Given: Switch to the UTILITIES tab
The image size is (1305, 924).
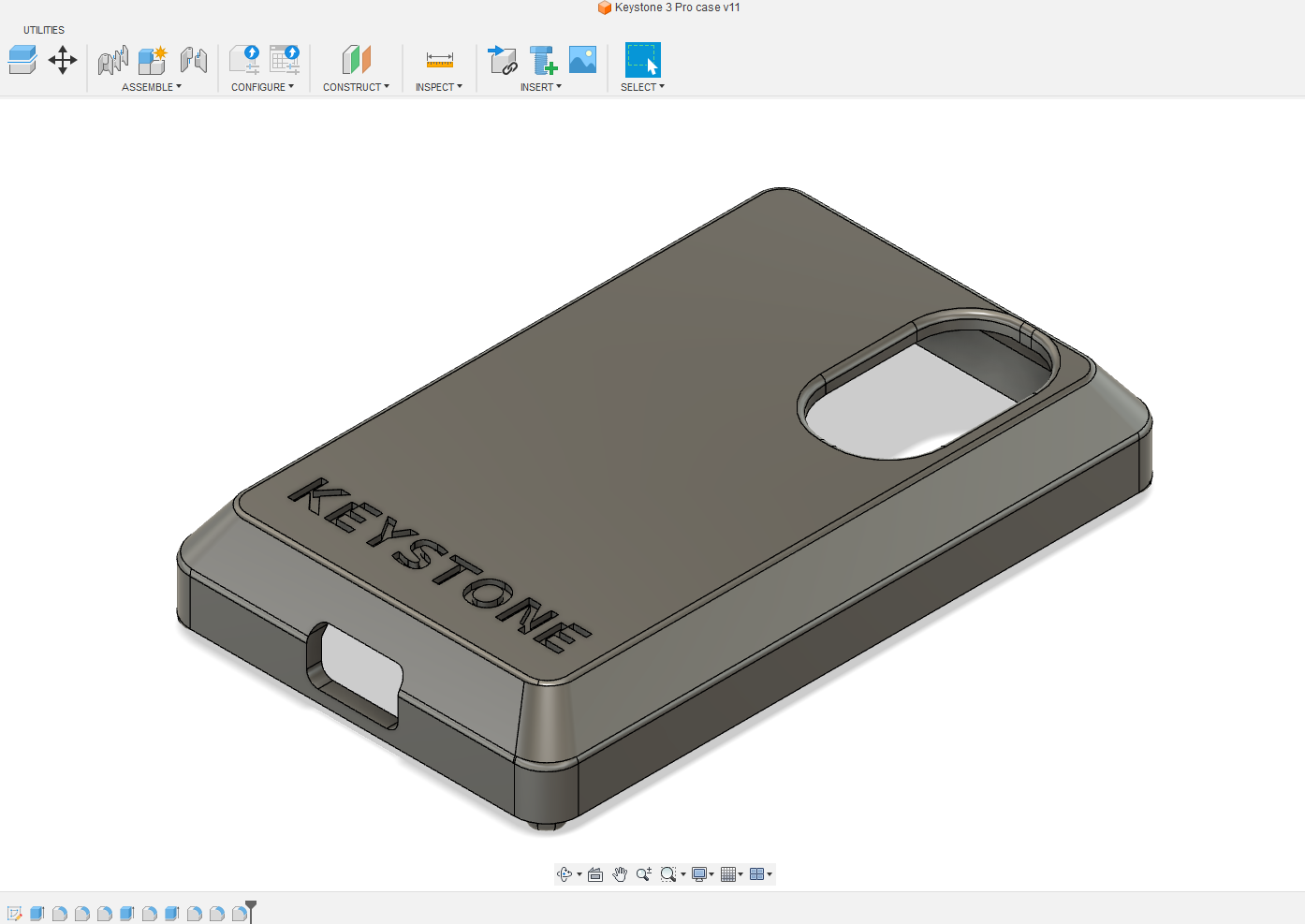Looking at the screenshot, I should (44, 30).
